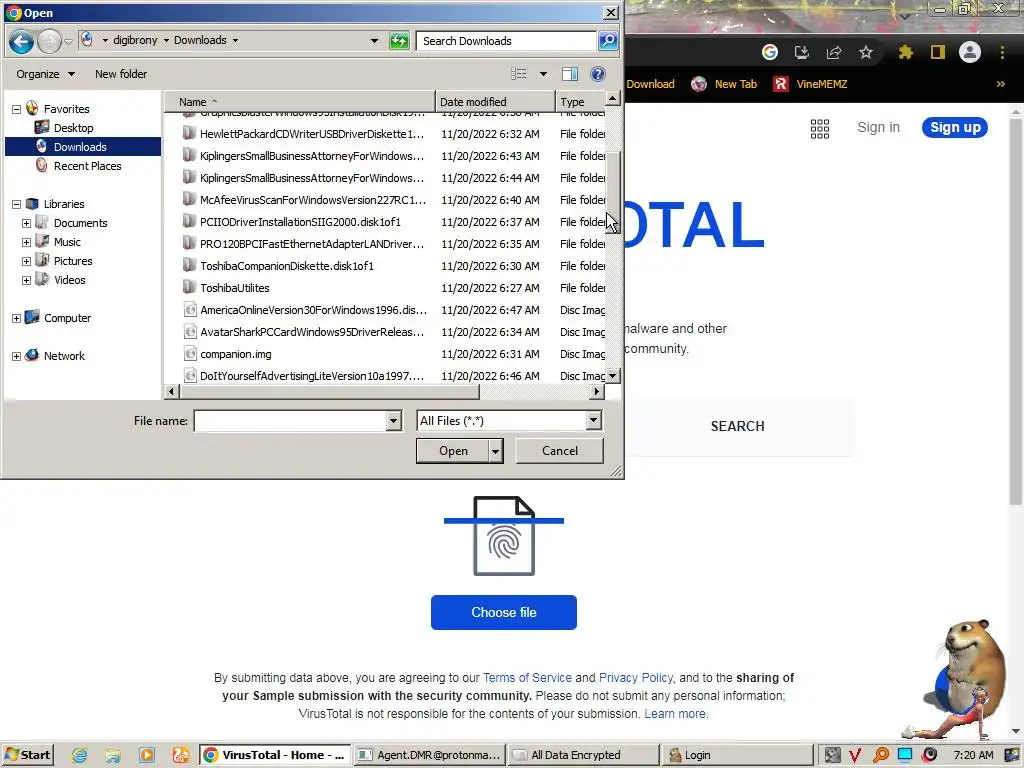Open the New Tab bookmark
The width and height of the screenshot is (1024, 768).
tap(724, 84)
